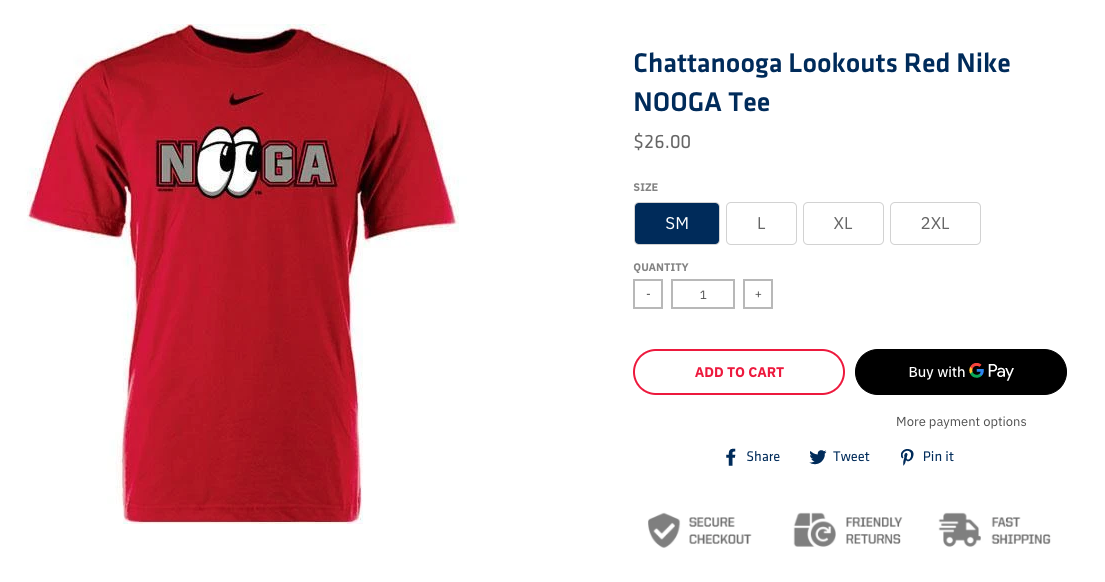1105x582 pixels.
Task: Open the red NOOGA tee product image
Action: point(242,274)
